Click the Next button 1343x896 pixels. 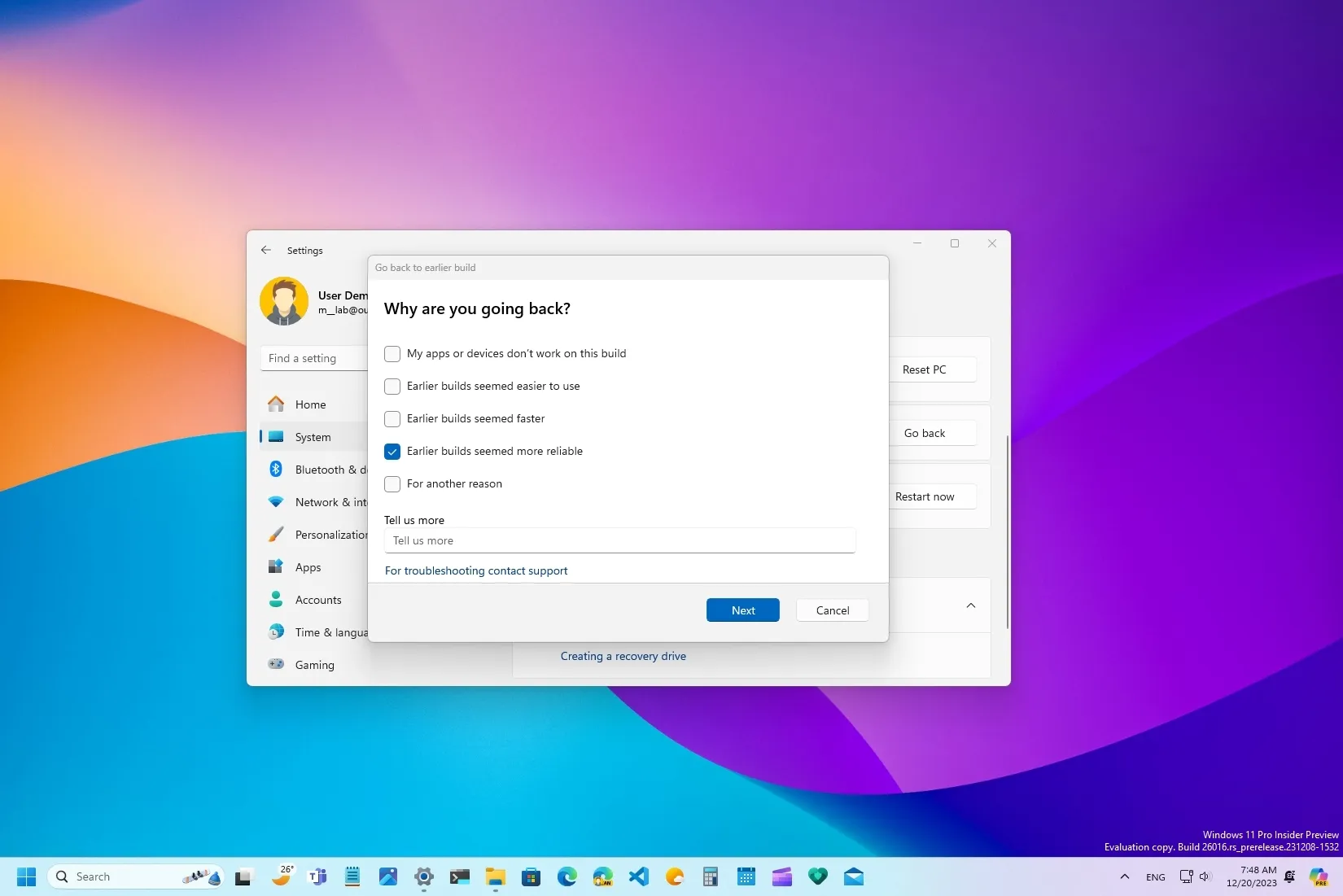coord(741,610)
